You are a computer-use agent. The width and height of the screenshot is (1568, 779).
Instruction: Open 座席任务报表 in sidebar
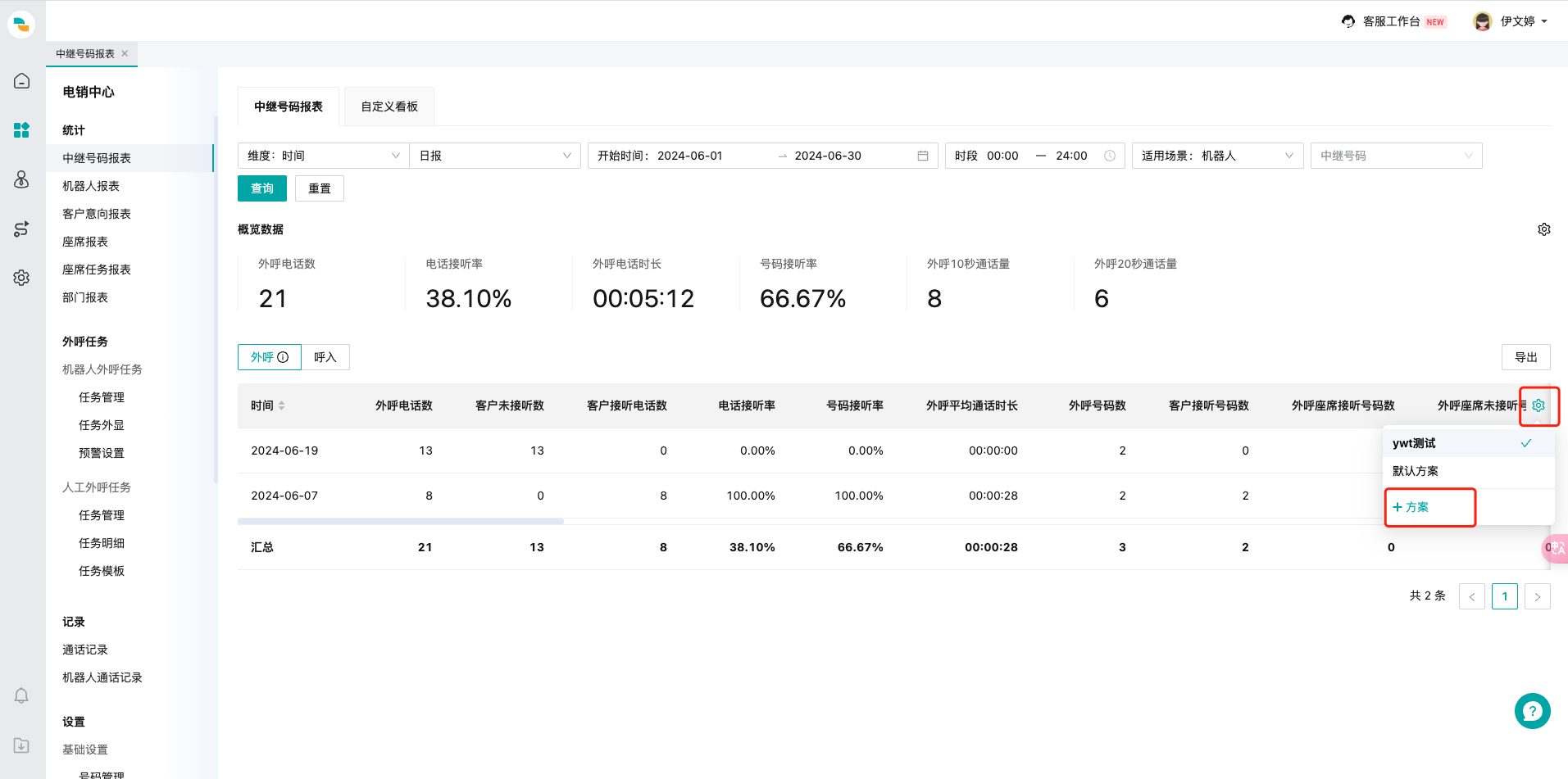(x=97, y=269)
